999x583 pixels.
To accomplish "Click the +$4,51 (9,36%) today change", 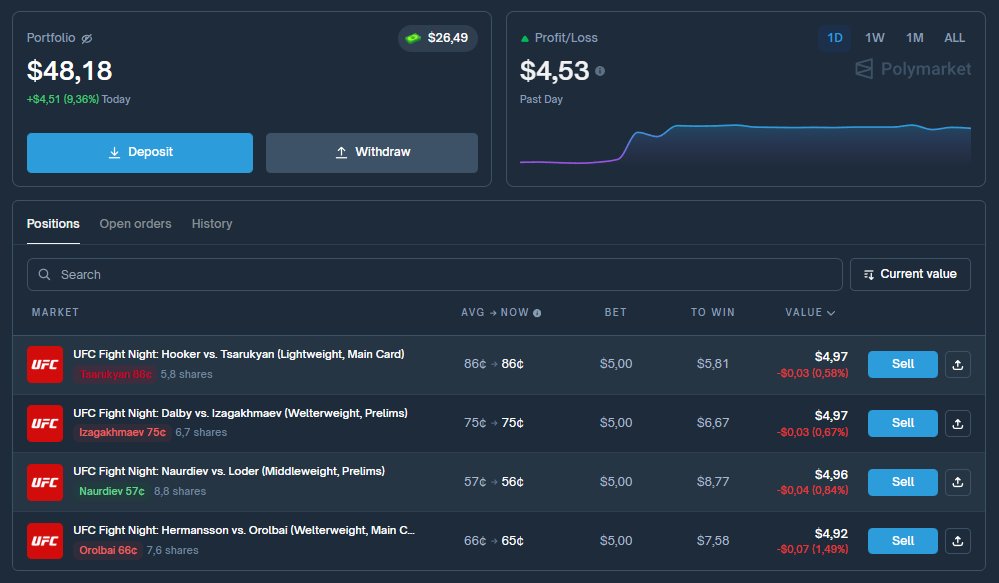I will point(62,99).
